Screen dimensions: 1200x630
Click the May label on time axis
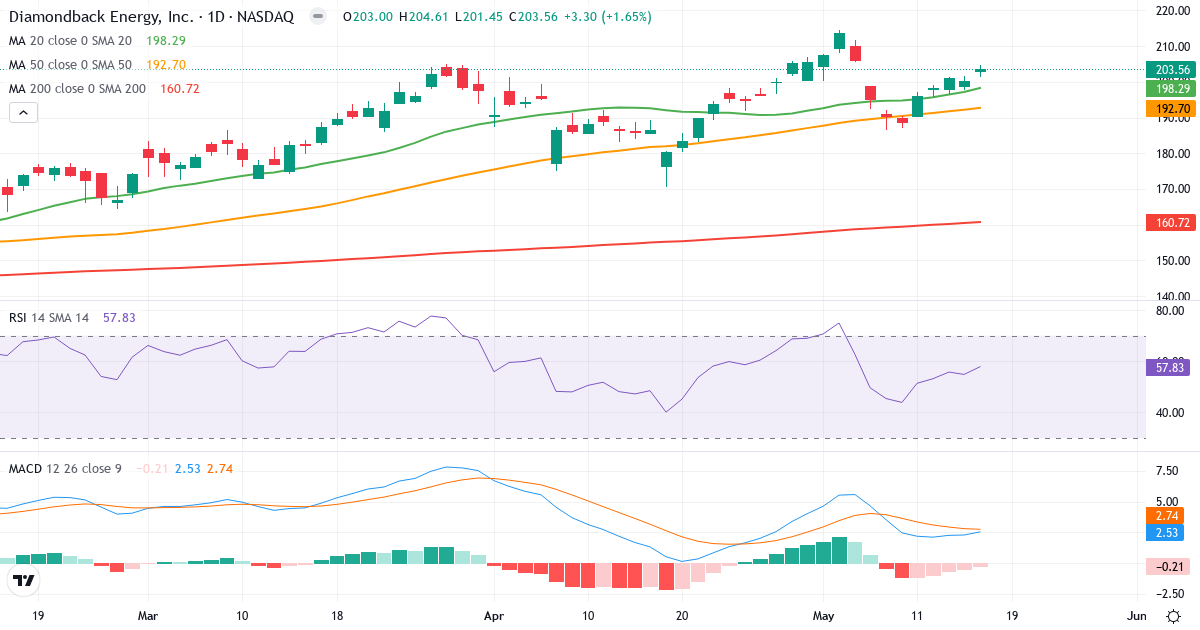pyautogui.click(x=824, y=615)
